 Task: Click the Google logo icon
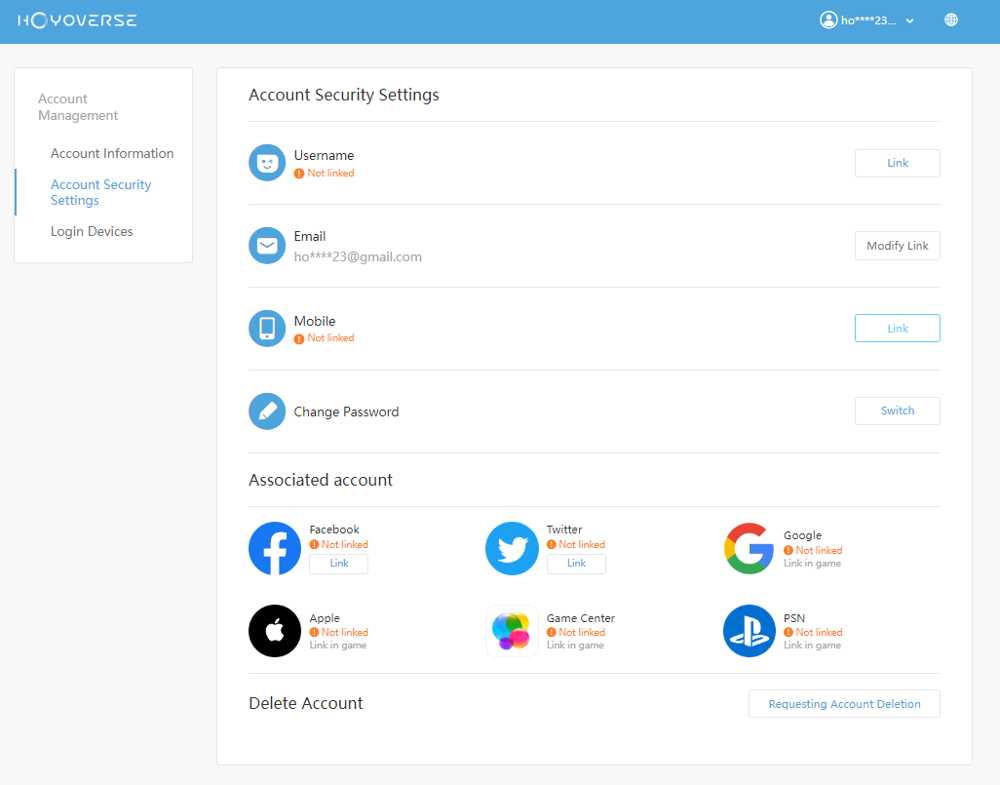point(749,548)
